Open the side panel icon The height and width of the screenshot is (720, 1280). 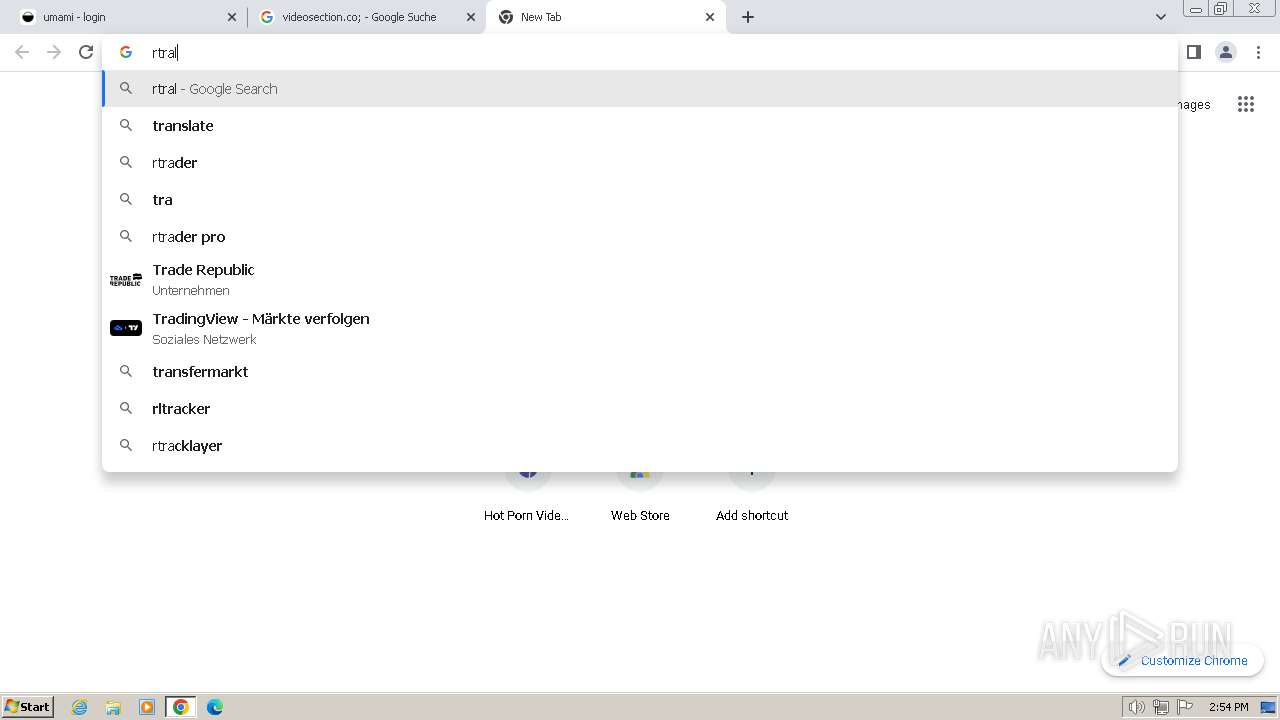tap(1193, 52)
